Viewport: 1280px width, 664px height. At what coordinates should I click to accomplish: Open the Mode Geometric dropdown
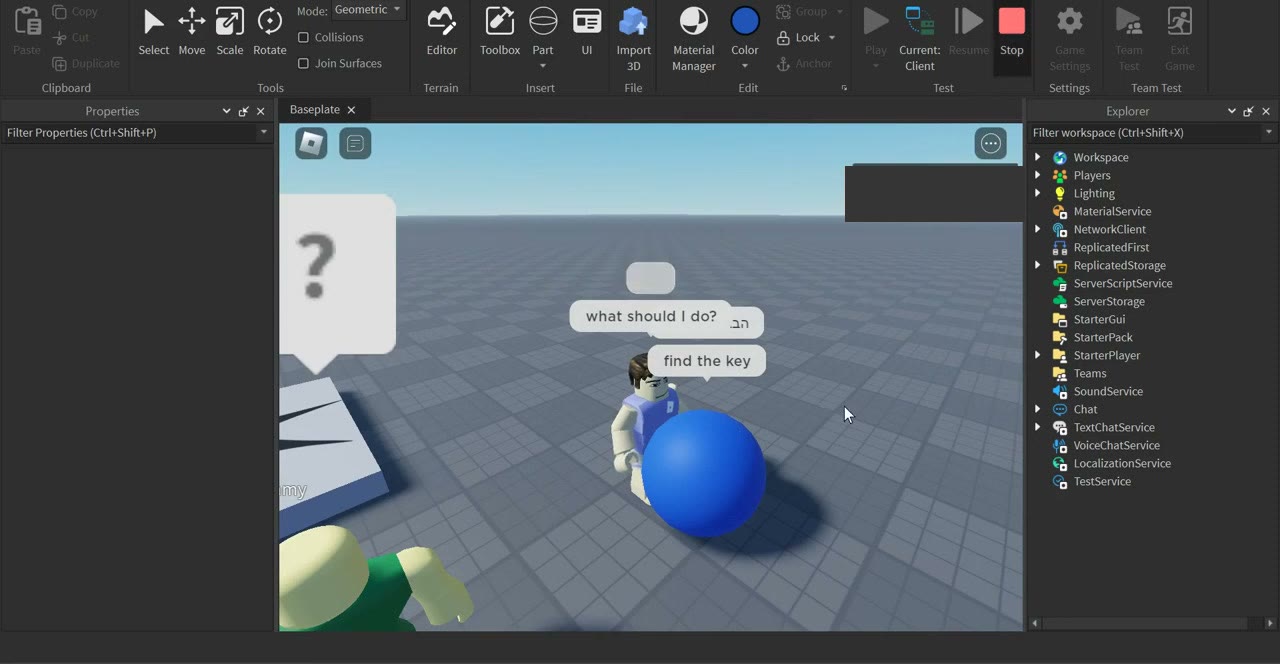click(x=368, y=10)
